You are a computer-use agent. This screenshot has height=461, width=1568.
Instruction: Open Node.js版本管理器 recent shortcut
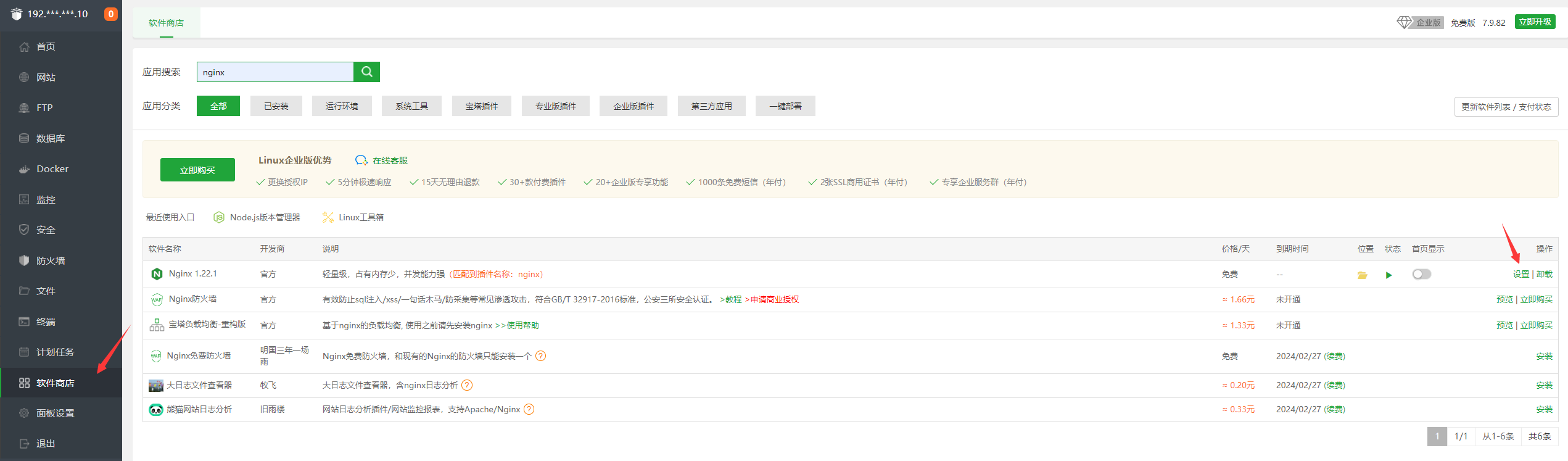pyautogui.click(x=257, y=217)
